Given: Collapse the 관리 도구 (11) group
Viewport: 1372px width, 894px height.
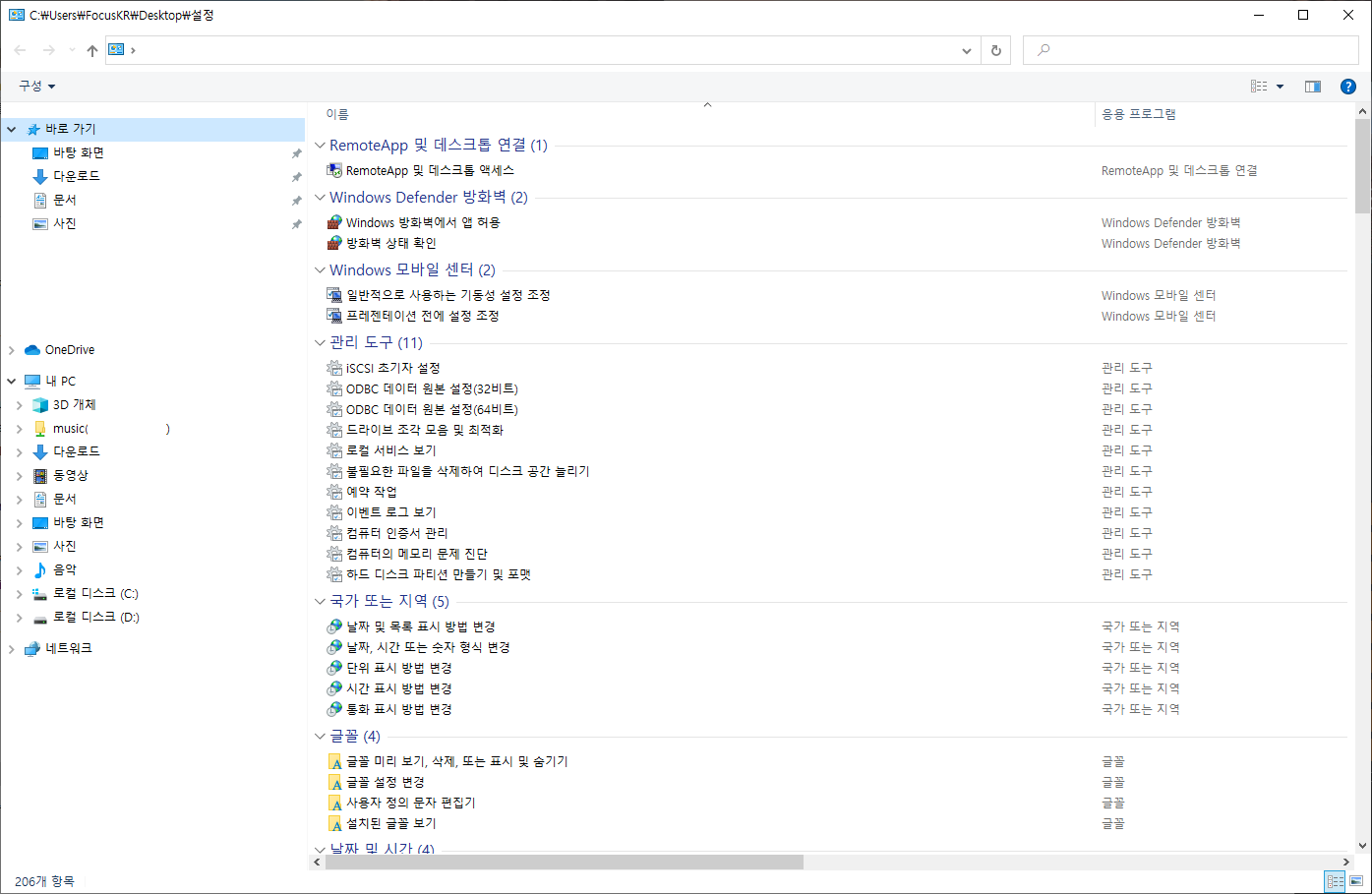Looking at the screenshot, I should point(320,343).
